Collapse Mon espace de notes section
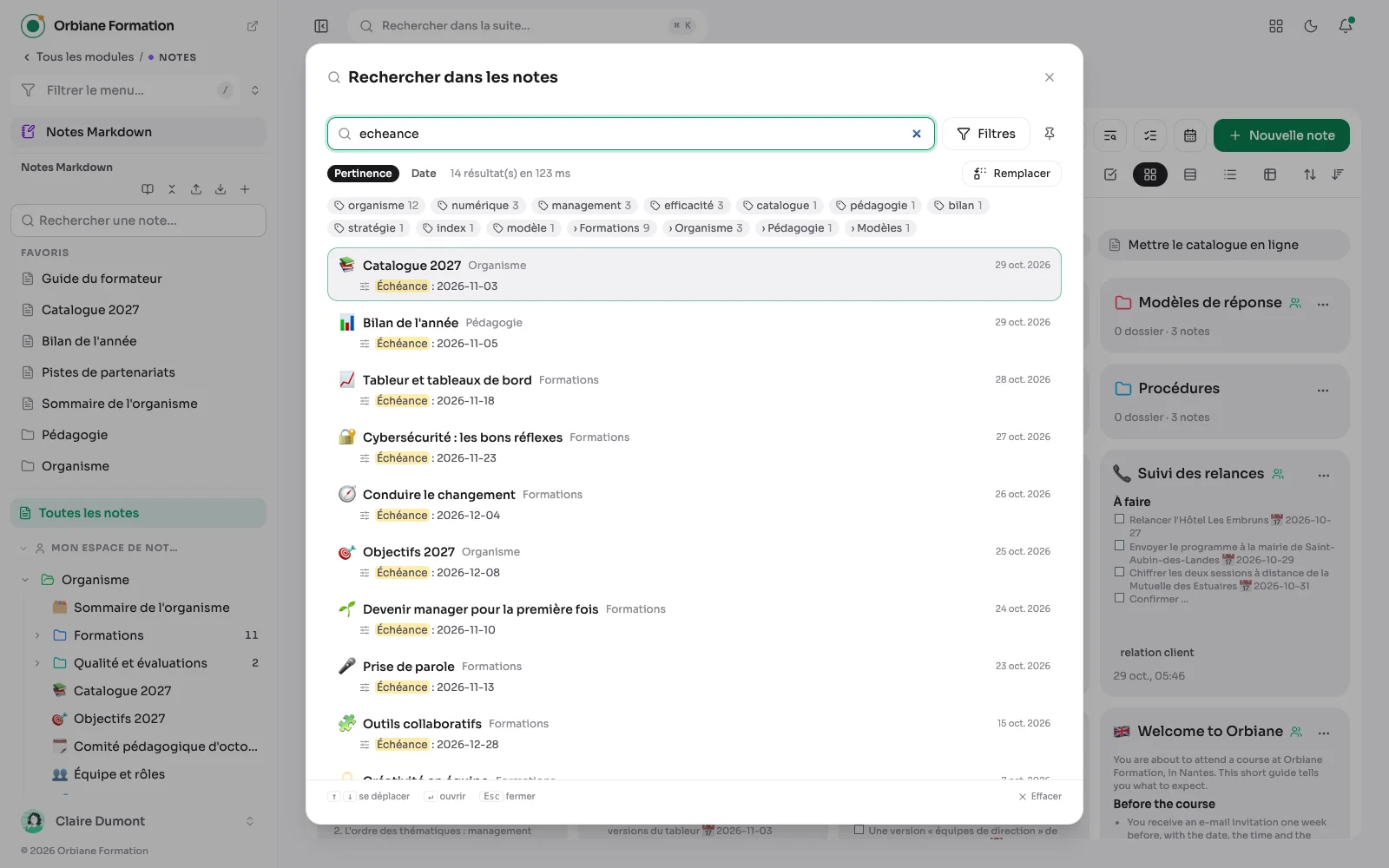Image resolution: width=1389 pixels, height=868 pixels. (23, 548)
